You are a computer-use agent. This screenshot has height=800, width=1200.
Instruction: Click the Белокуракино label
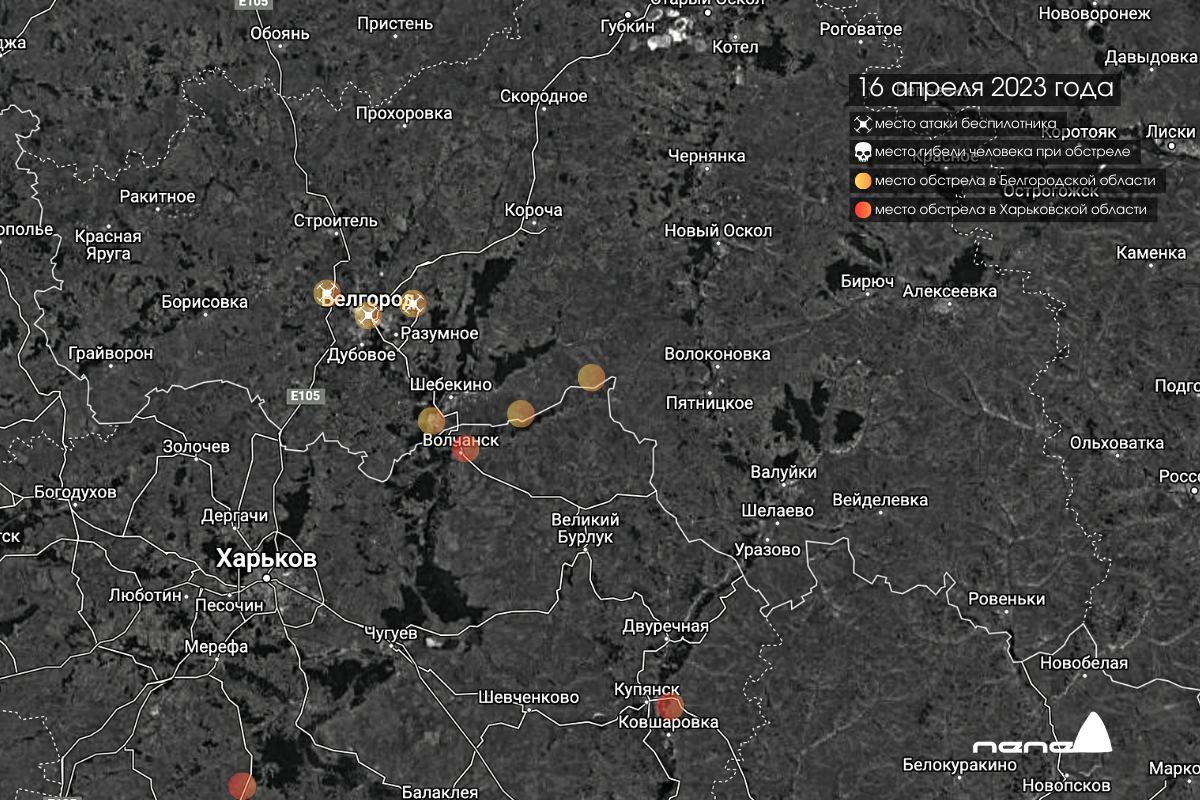point(959,765)
